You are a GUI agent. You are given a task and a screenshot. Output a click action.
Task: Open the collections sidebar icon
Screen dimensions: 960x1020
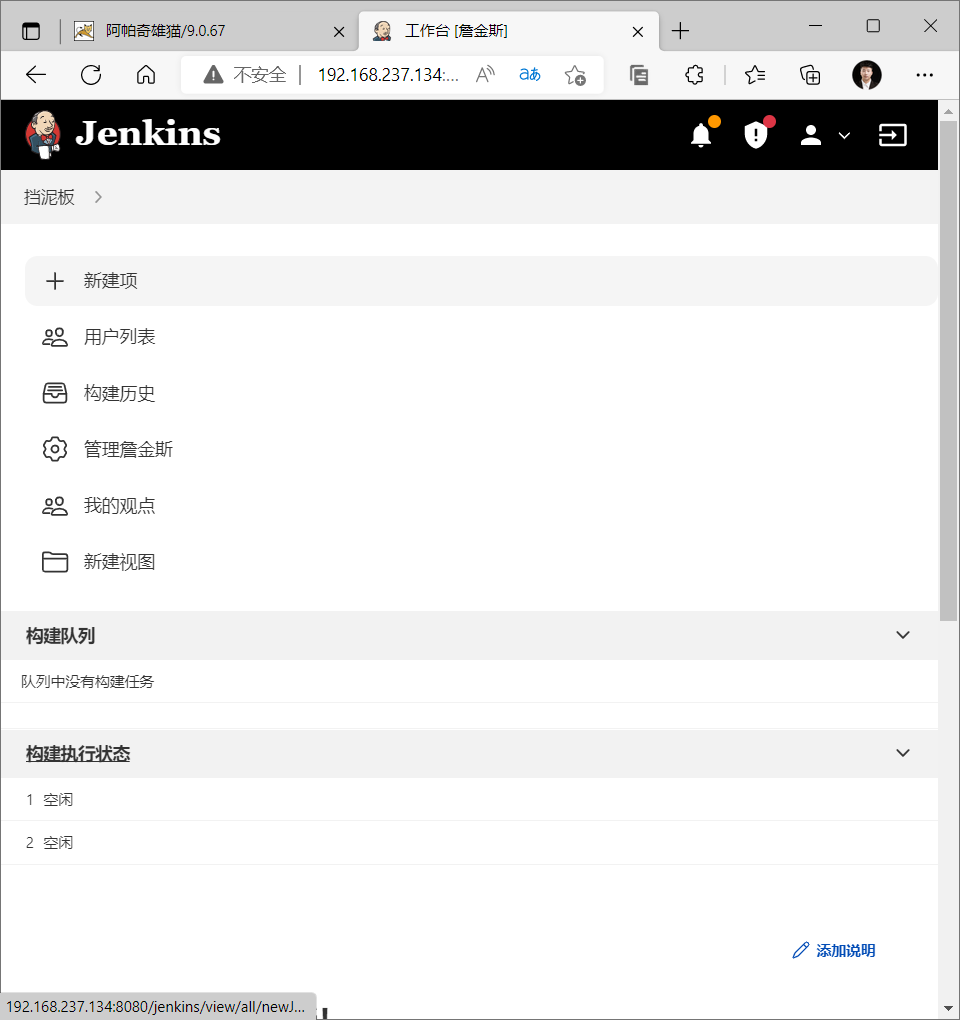coord(639,75)
